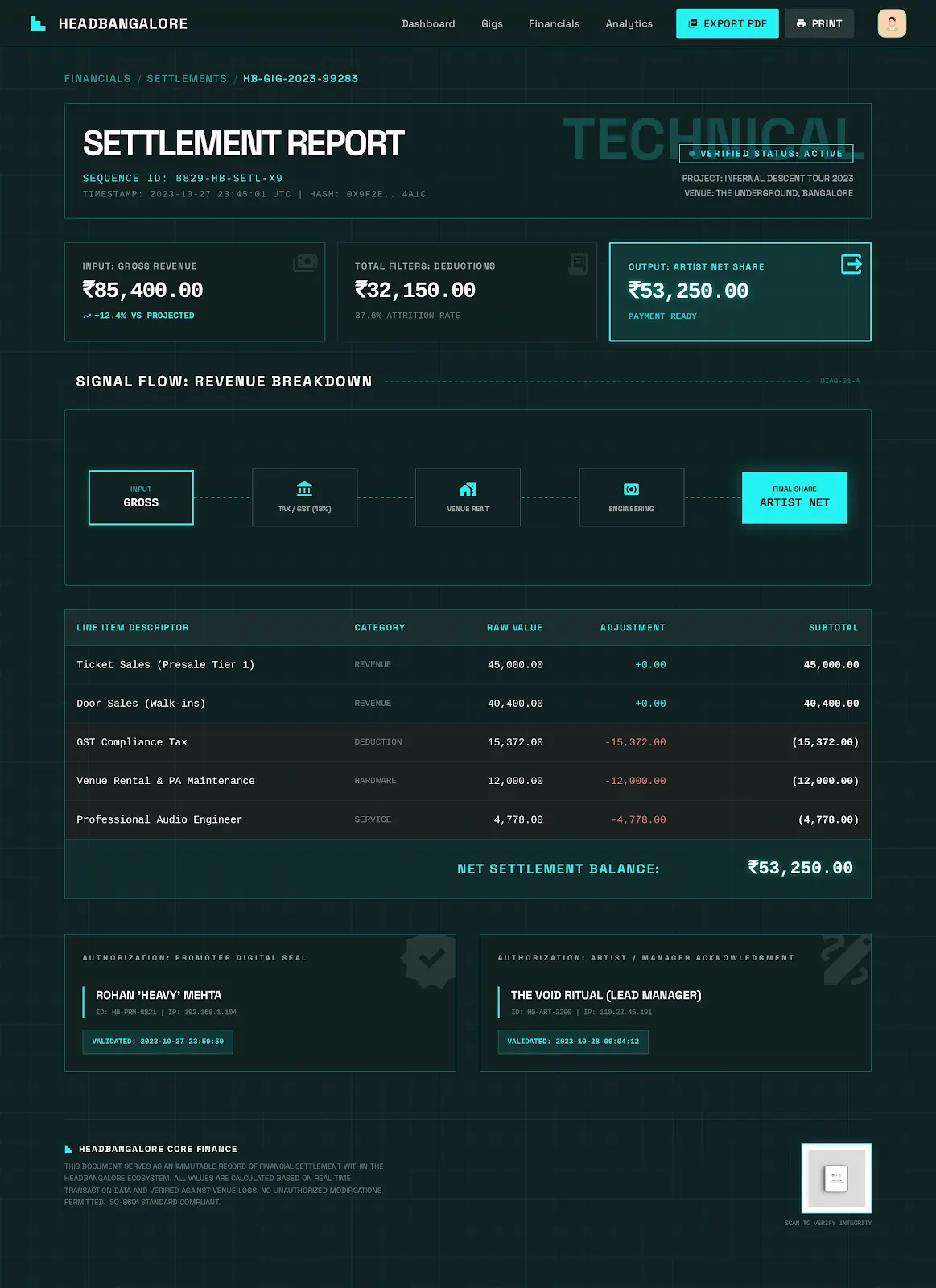Open the Gigs nav item

click(492, 23)
